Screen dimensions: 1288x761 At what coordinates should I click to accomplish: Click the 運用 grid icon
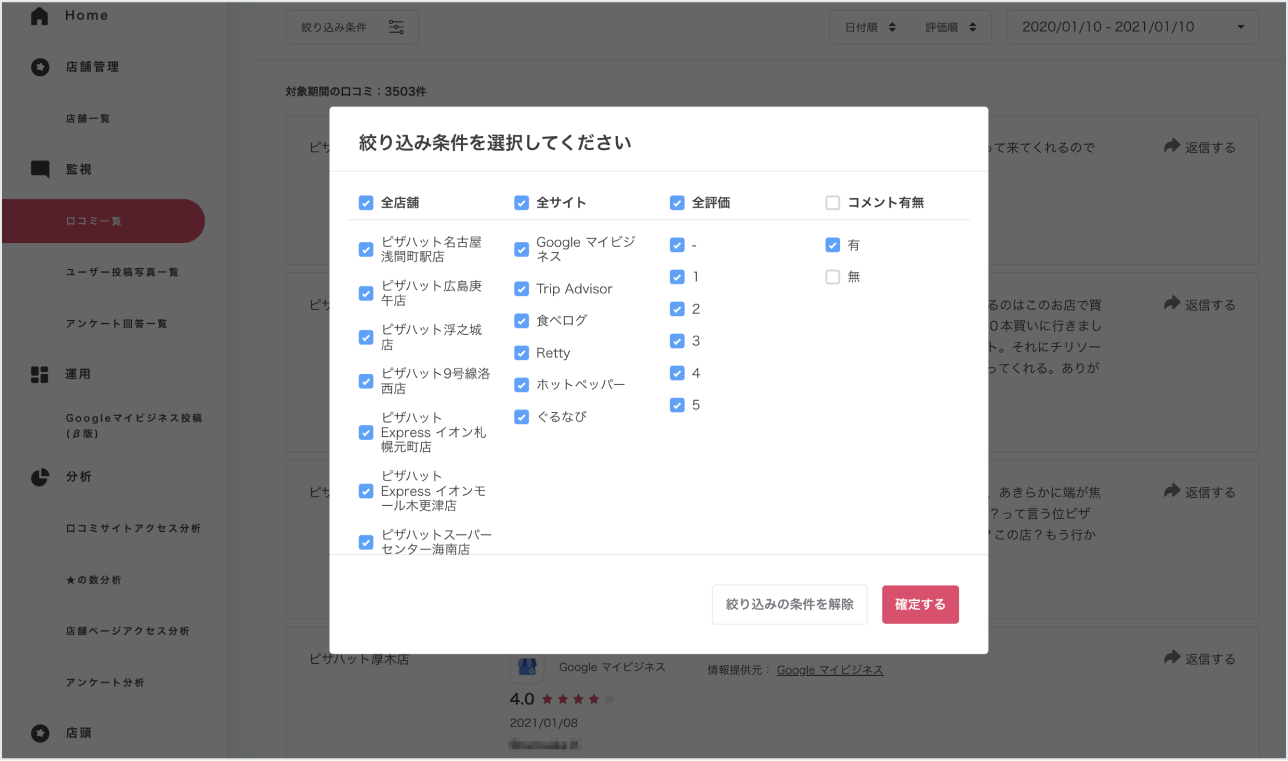click(40, 374)
